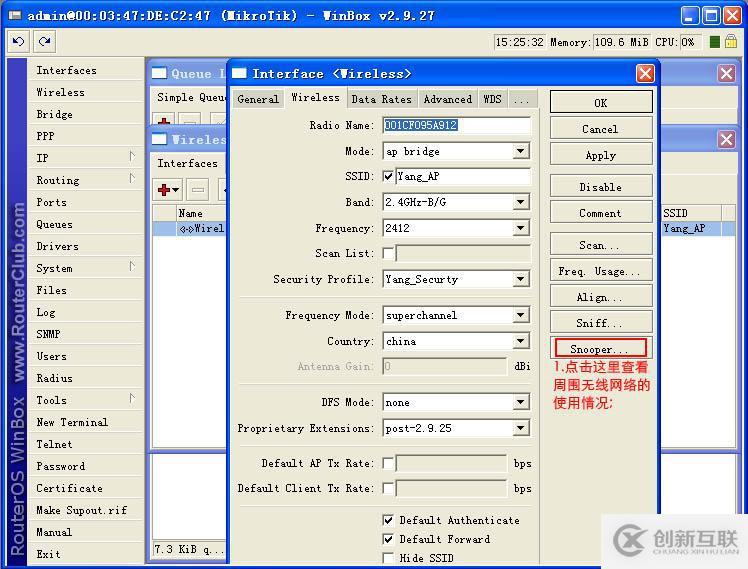Click the WinBox title bar window icon
The height and width of the screenshot is (569, 748).
pos(15,15)
